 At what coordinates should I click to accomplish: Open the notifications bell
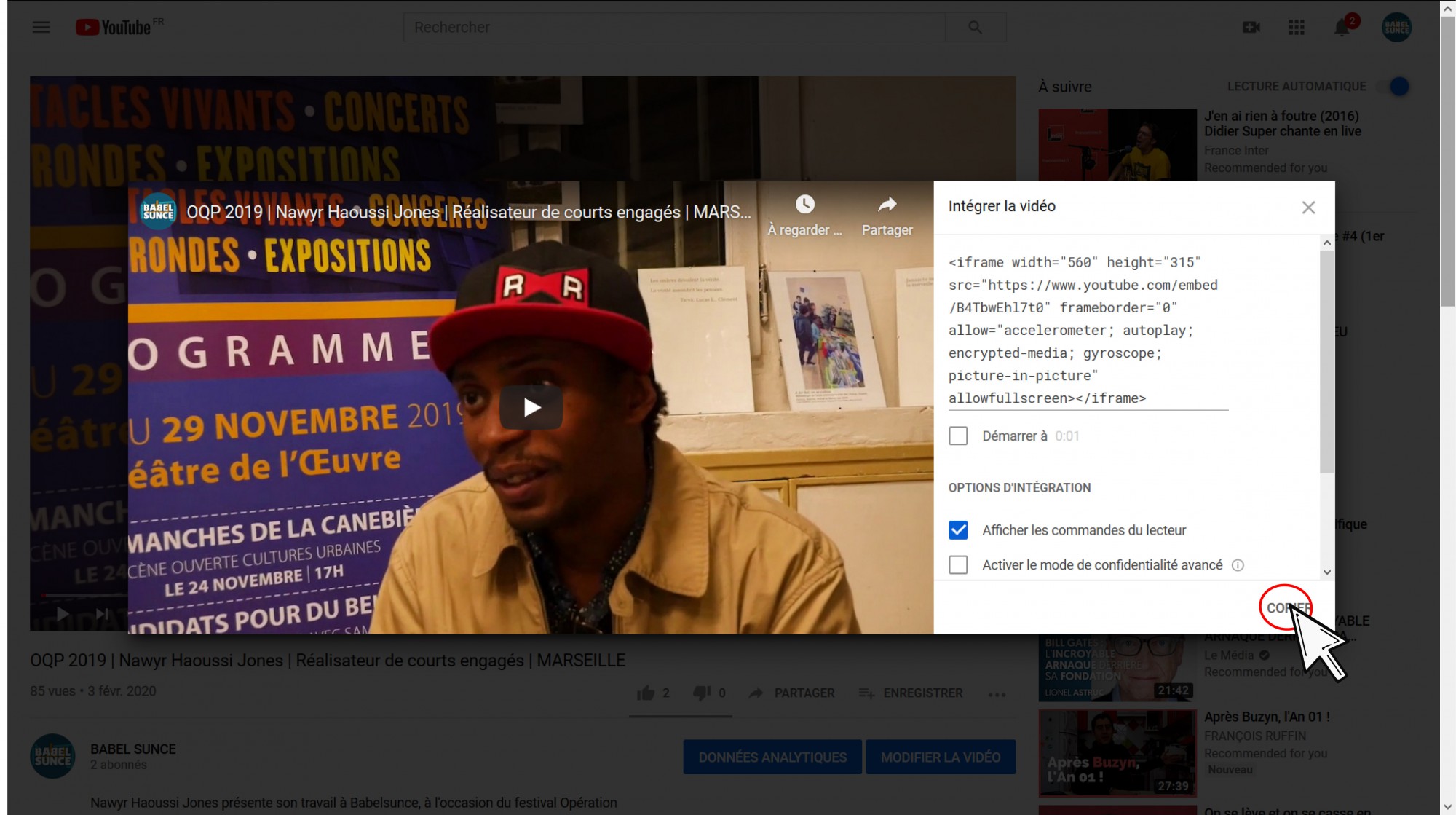click(1342, 28)
